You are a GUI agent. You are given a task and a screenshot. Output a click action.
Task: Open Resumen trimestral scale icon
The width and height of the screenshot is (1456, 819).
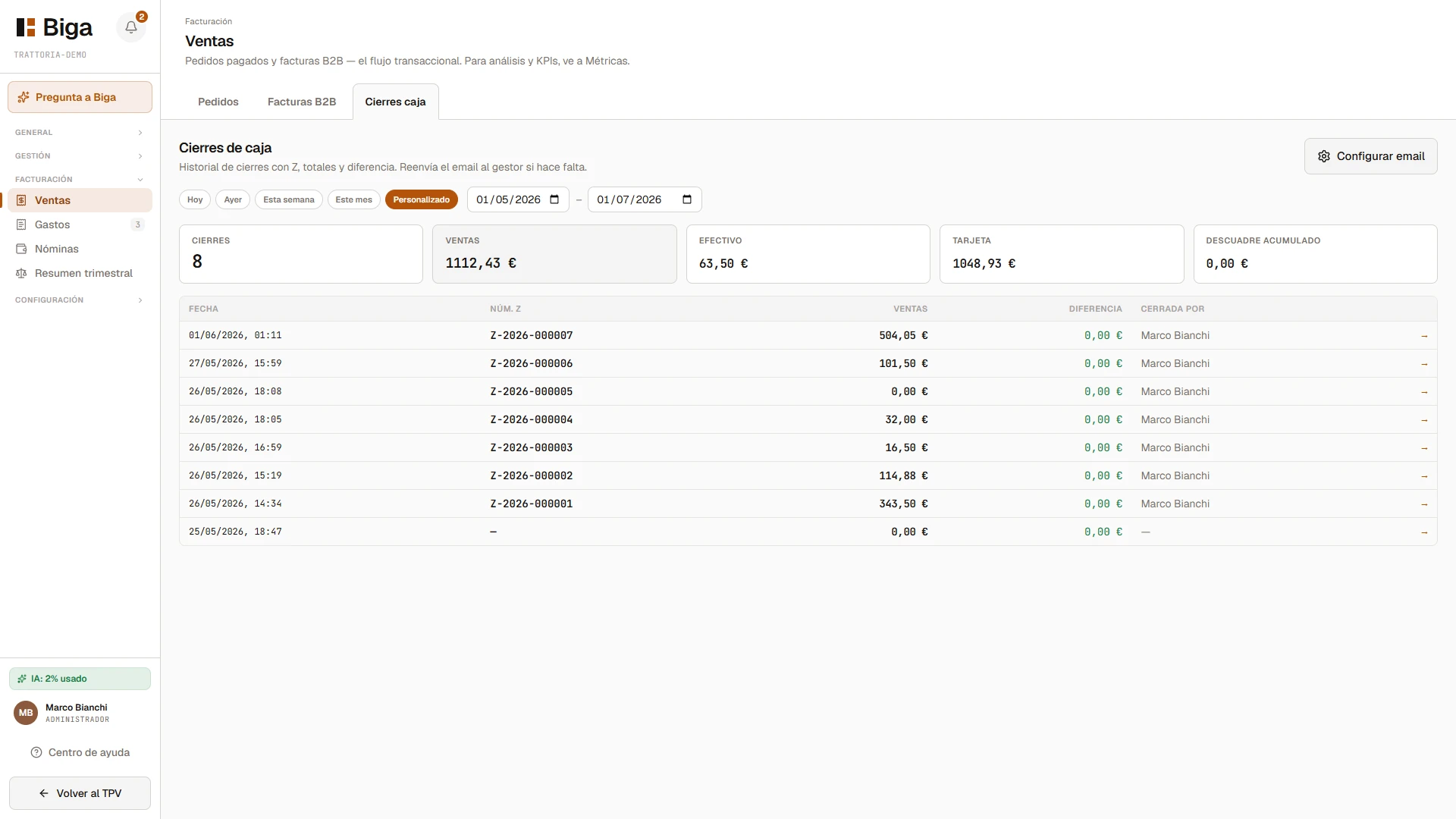tap(21, 273)
